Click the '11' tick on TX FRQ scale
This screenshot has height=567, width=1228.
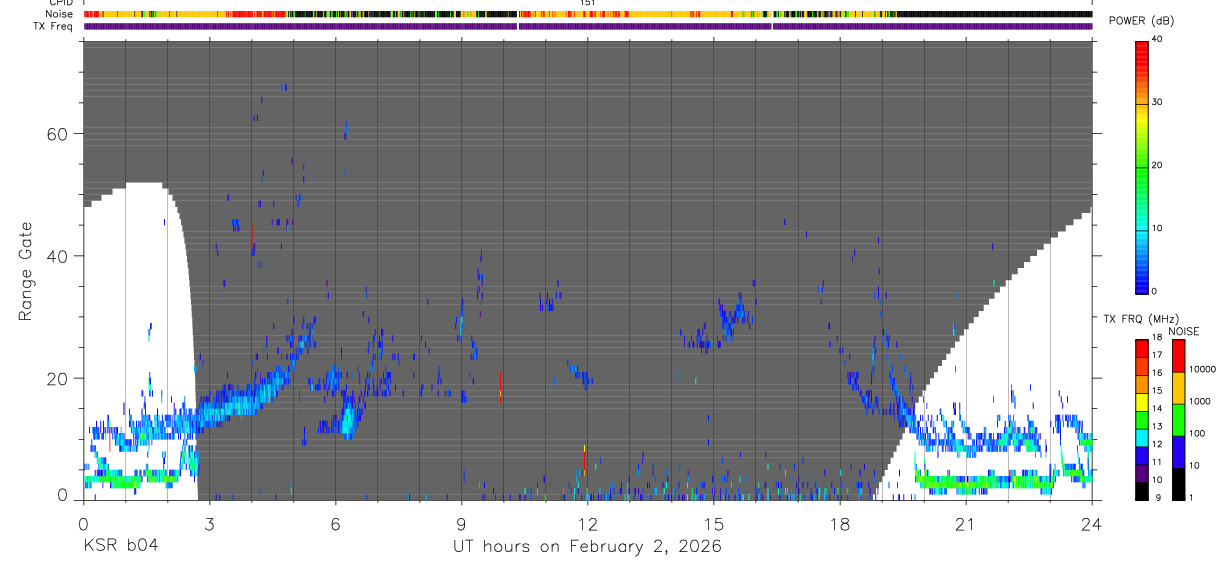(1155, 462)
